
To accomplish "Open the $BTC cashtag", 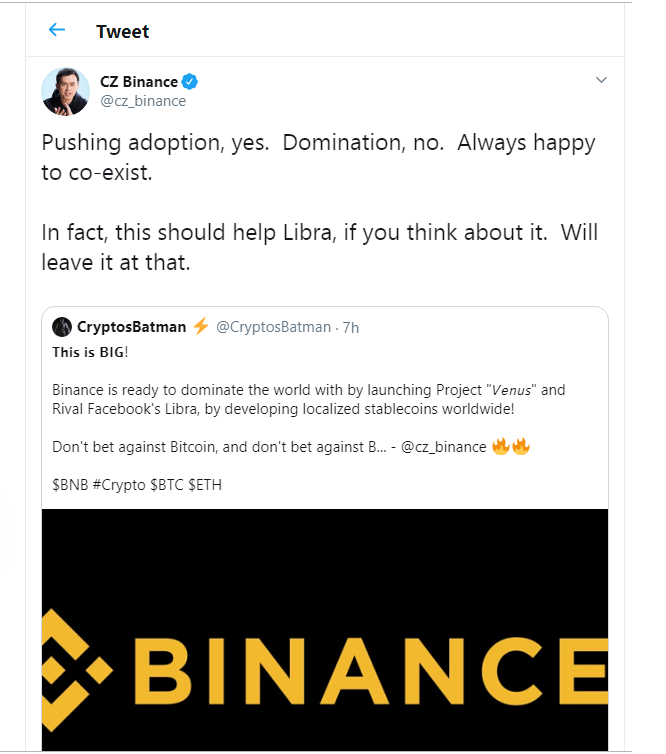I will 167,485.
